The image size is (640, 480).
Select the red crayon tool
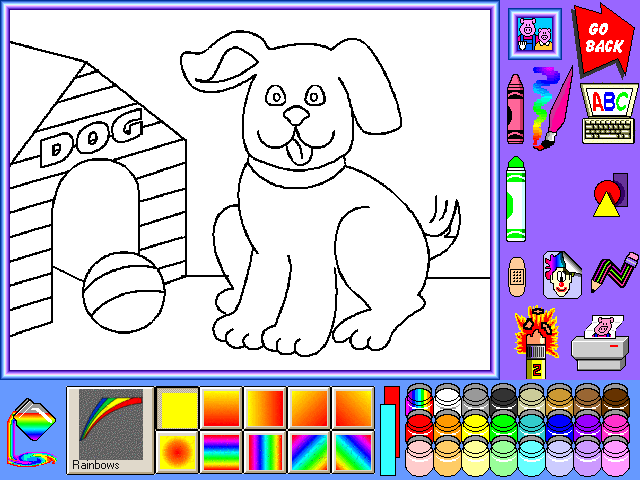coord(515,108)
